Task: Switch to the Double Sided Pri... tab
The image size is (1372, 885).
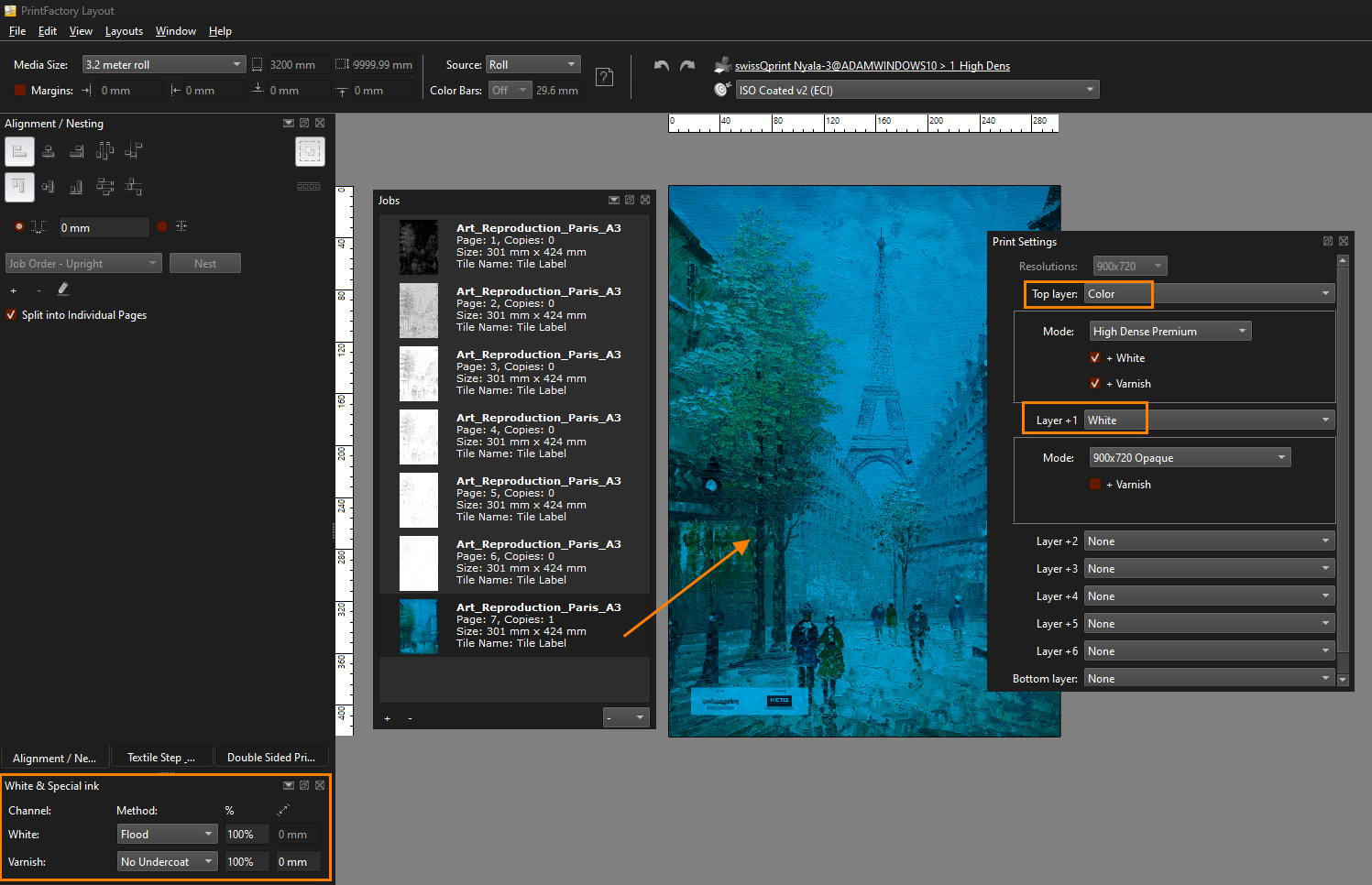Action: pyautogui.click(x=271, y=757)
